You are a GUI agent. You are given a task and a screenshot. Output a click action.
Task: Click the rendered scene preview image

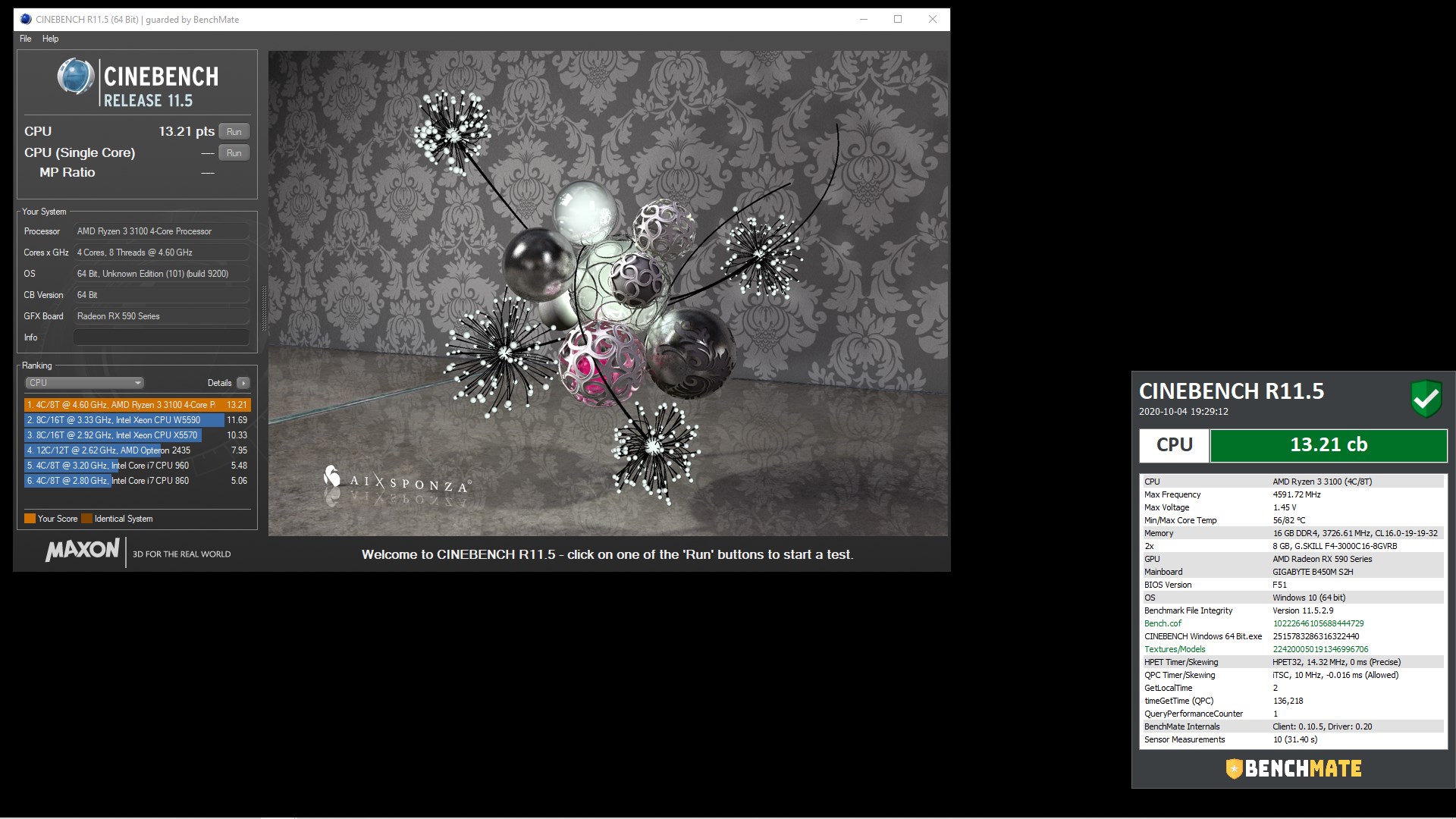coord(608,293)
